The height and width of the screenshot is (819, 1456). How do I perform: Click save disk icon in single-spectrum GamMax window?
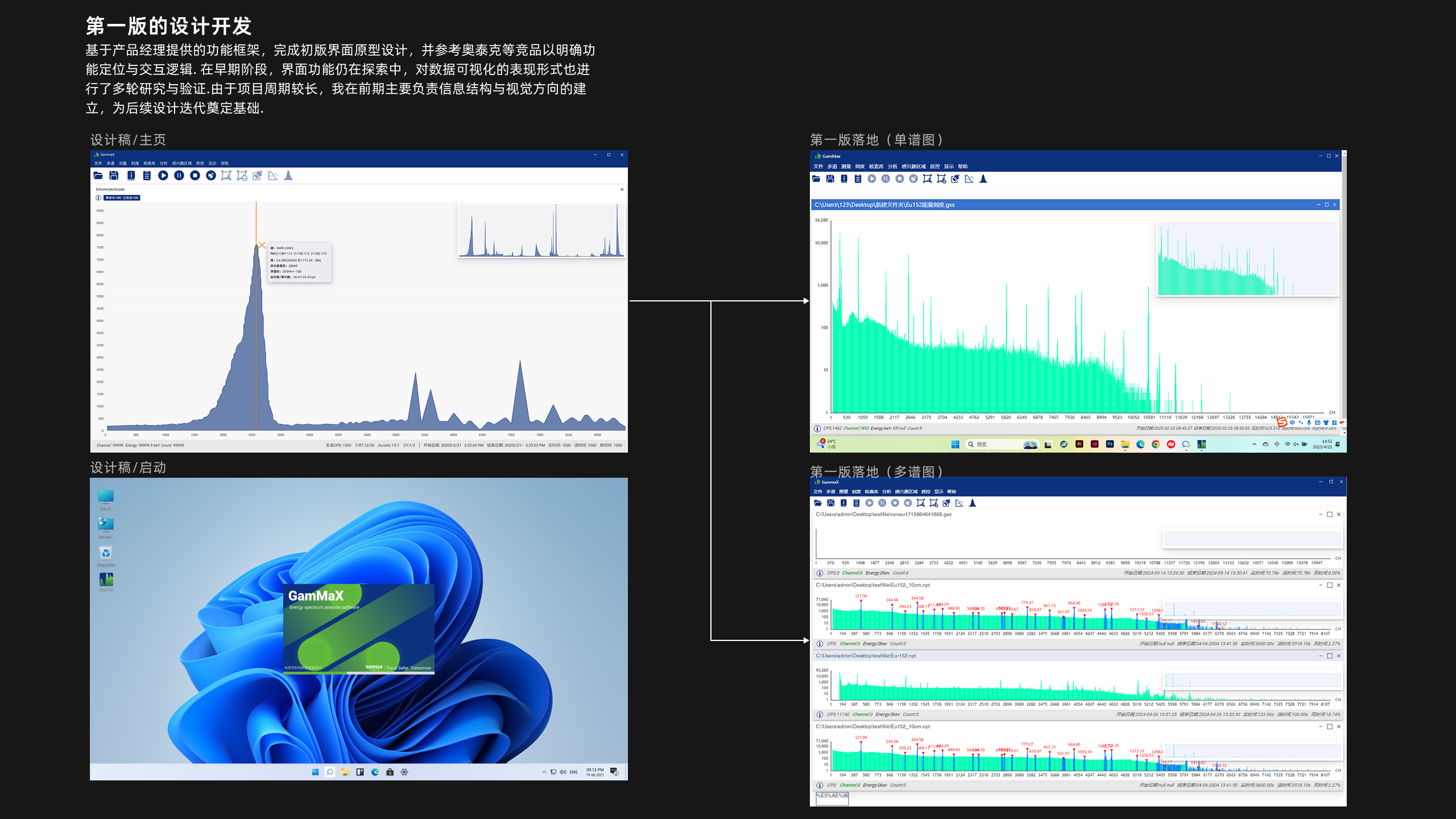point(830,179)
